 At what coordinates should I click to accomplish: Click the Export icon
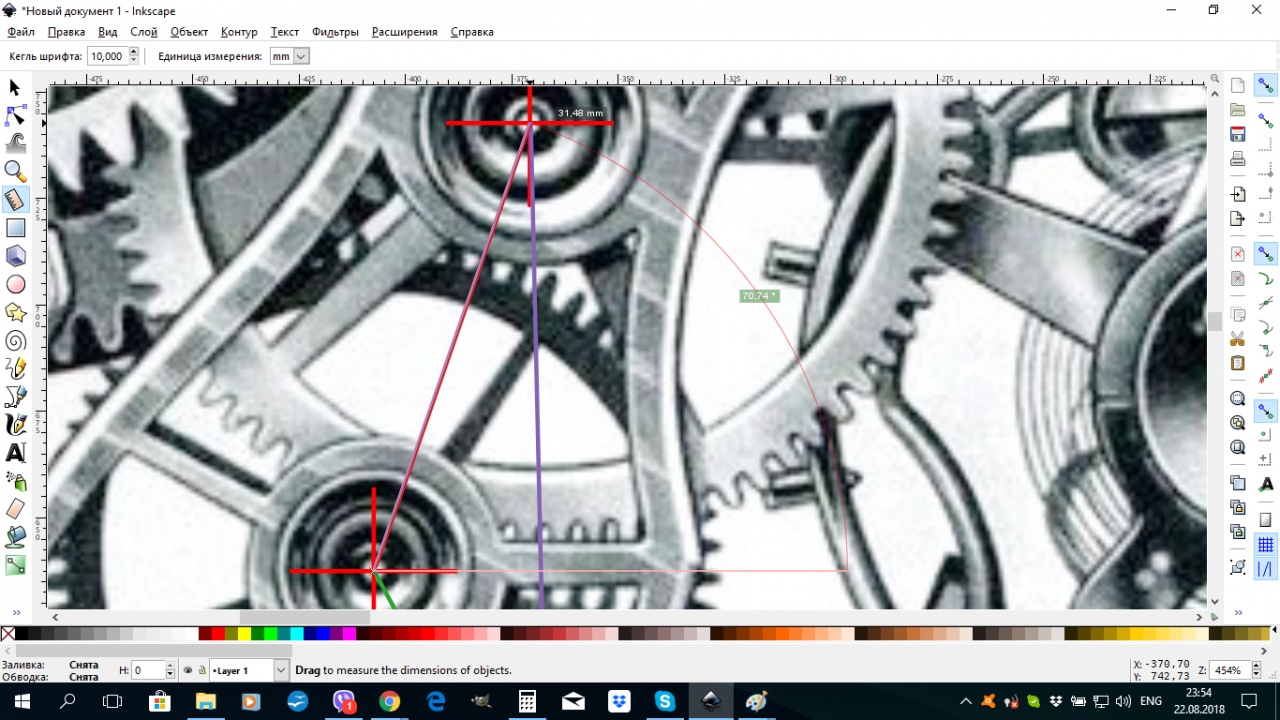point(1238,218)
